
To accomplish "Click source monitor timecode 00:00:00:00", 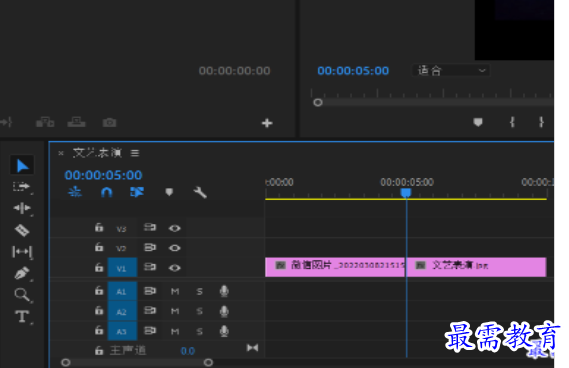I will 234,71.
